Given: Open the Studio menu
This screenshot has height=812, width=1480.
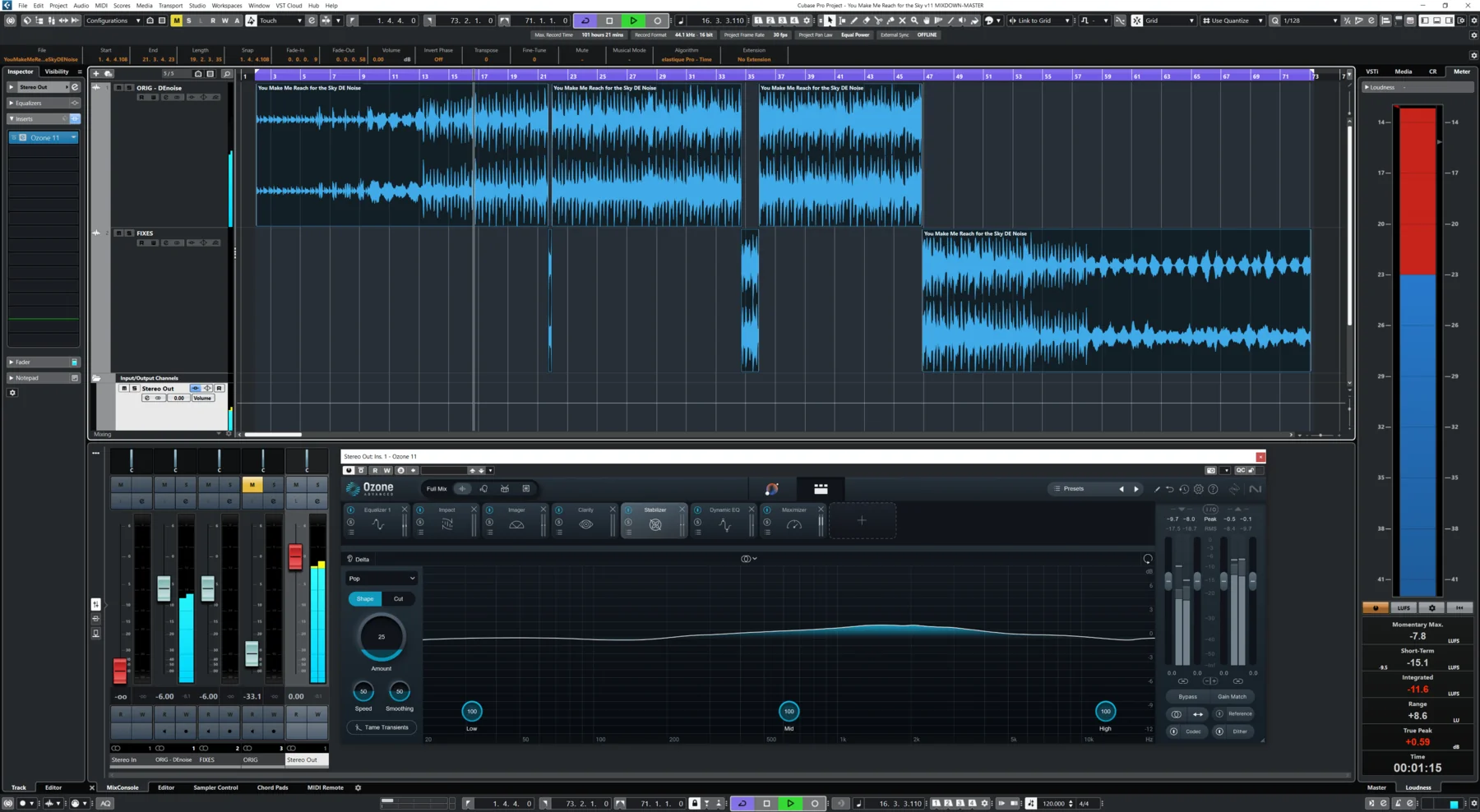Looking at the screenshot, I should [197, 5].
